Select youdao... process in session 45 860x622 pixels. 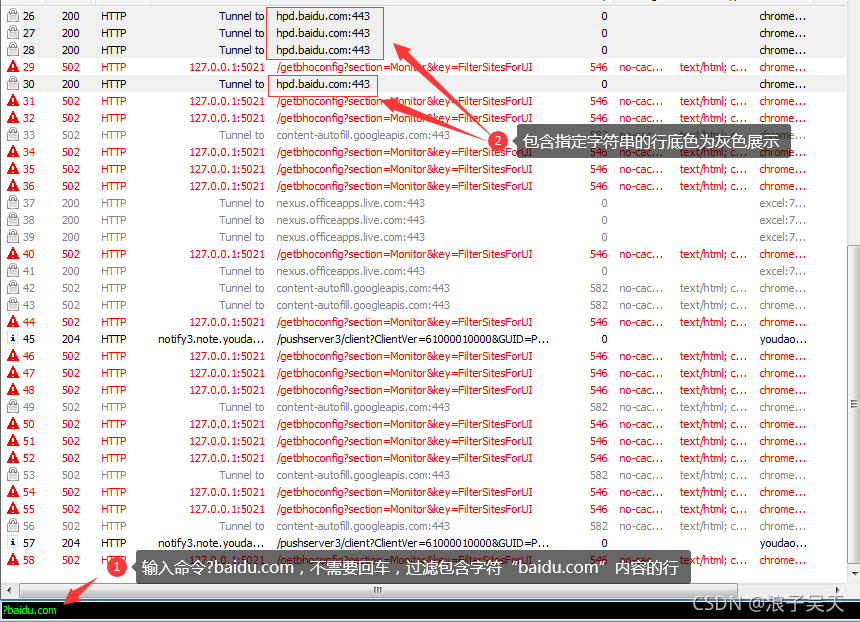coord(783,339)
